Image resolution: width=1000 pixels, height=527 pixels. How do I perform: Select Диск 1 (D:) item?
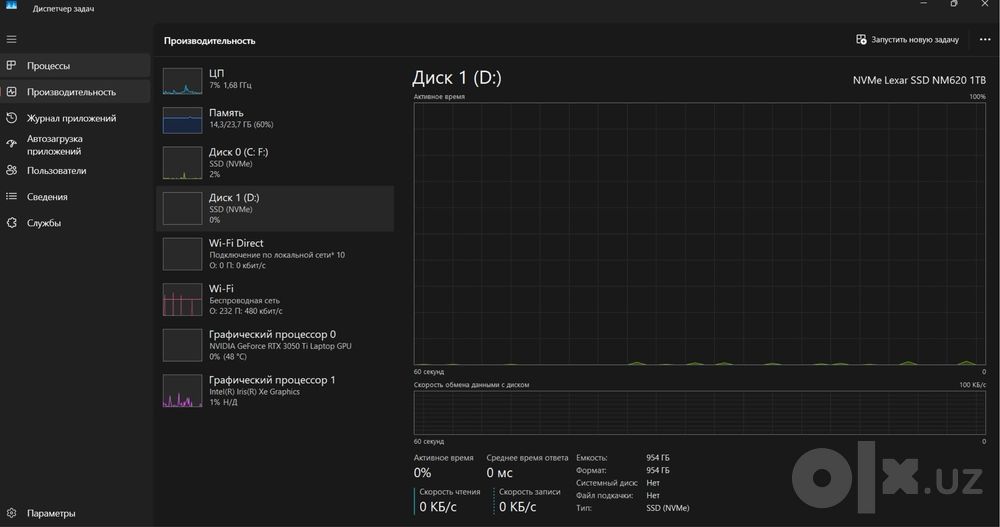click(x=275, y=209)
